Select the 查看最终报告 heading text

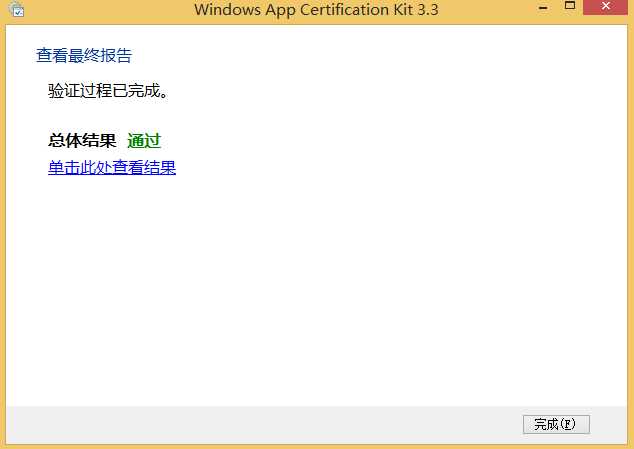click(x=84, y=55)
